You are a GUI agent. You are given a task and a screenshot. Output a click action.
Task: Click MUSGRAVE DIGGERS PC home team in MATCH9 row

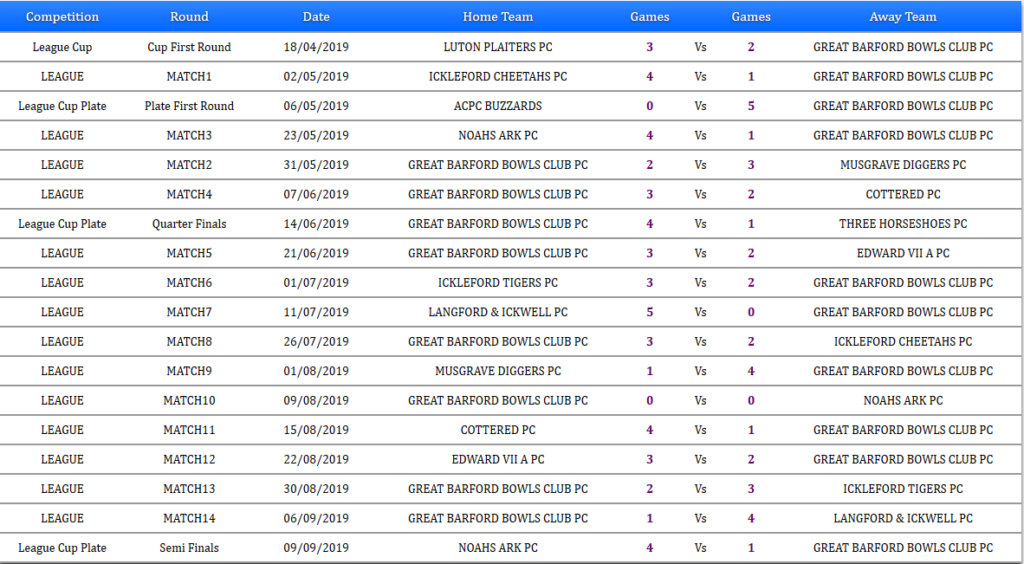click(498, 371)
